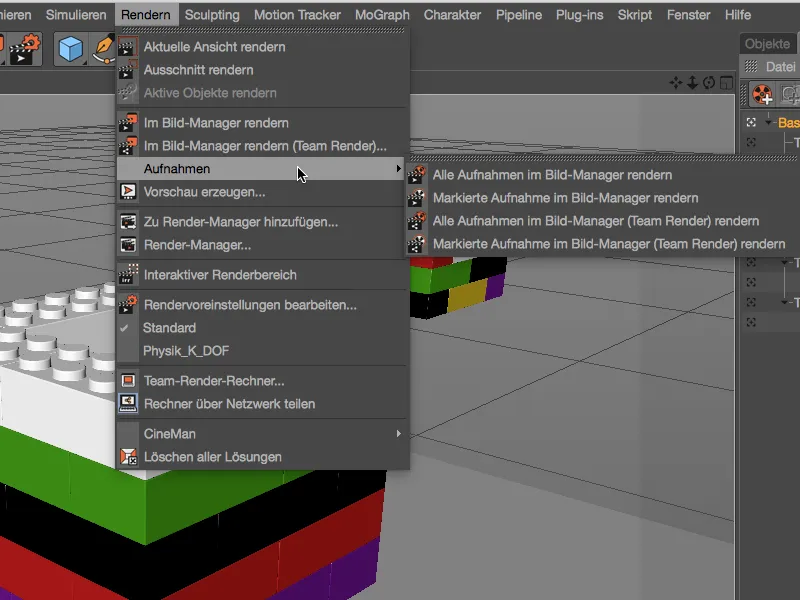The image size is (800, 600).
Task: Open the Simulieren menu
Action: (x=76, y=15)
